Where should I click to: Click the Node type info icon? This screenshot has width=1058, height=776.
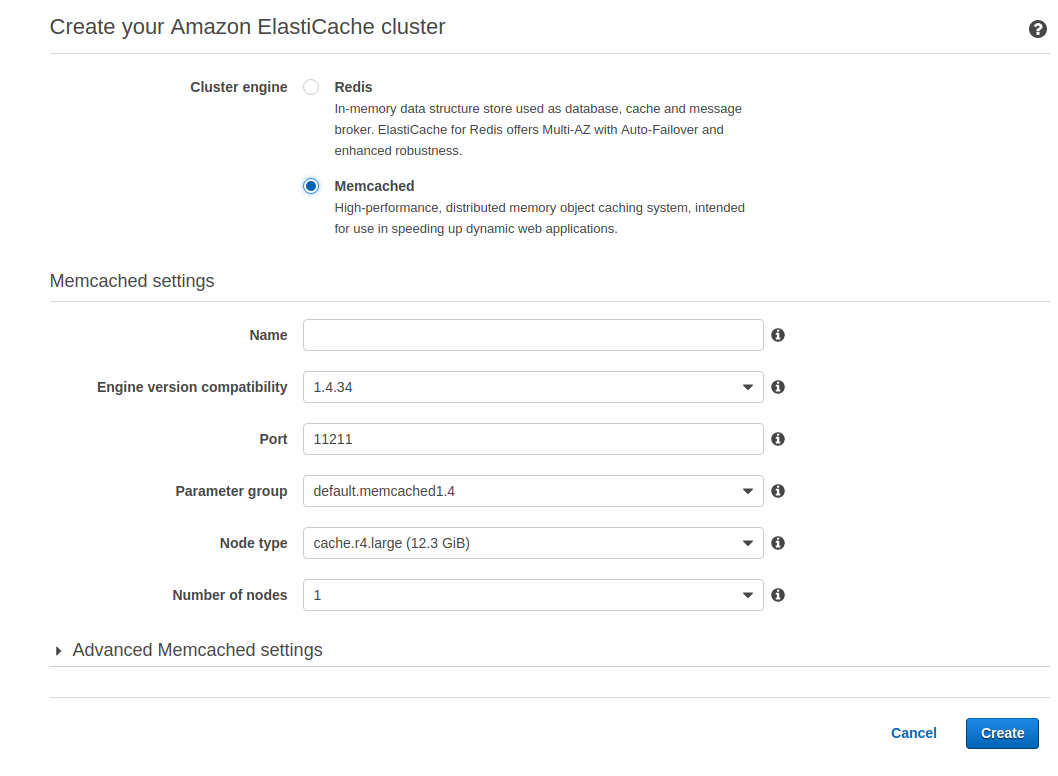[x=778, y=543]
